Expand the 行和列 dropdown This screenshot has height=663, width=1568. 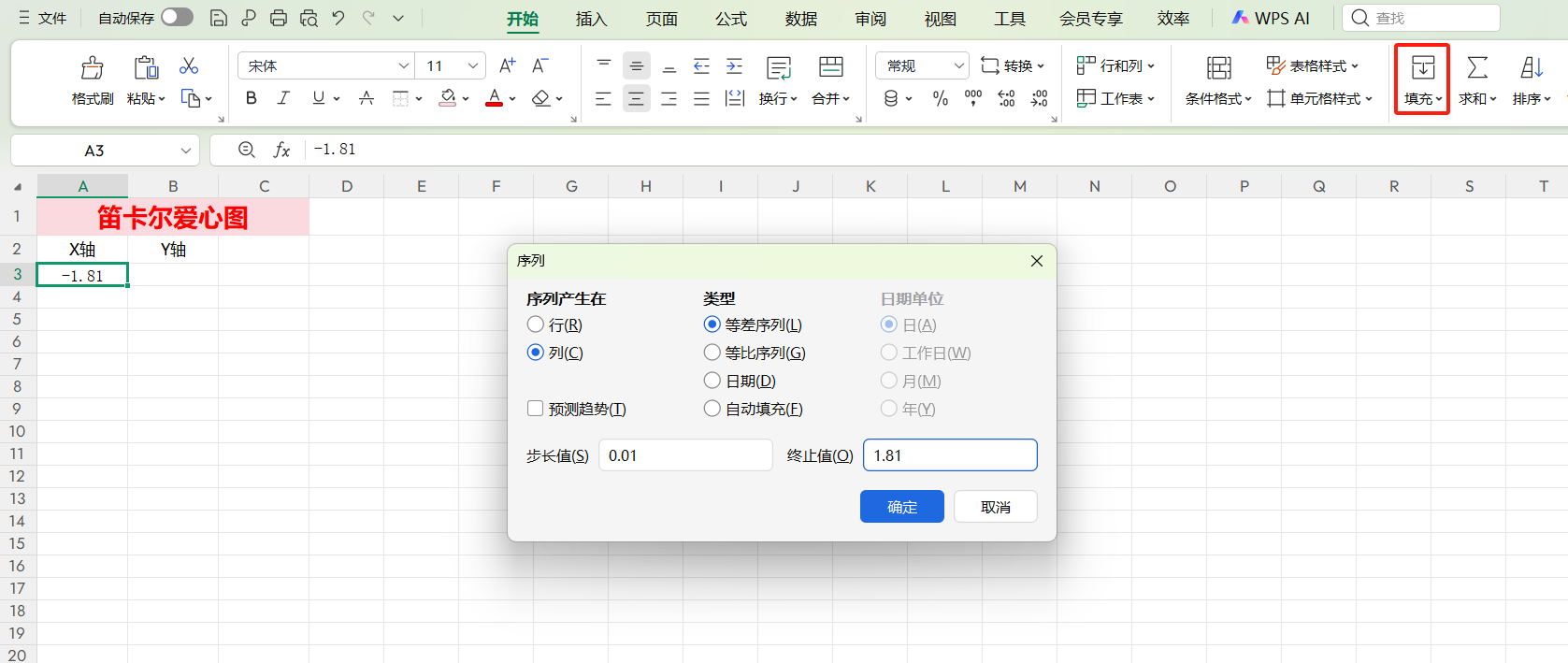[x=1151, y=66]
